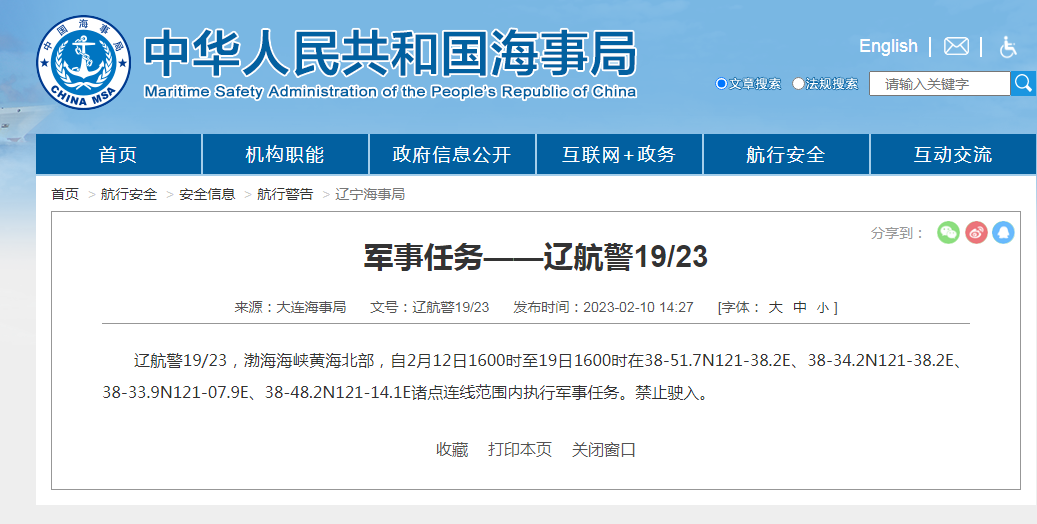Add the page with 收藏 link
The image size is (1037, 524).
pos(452,450)
